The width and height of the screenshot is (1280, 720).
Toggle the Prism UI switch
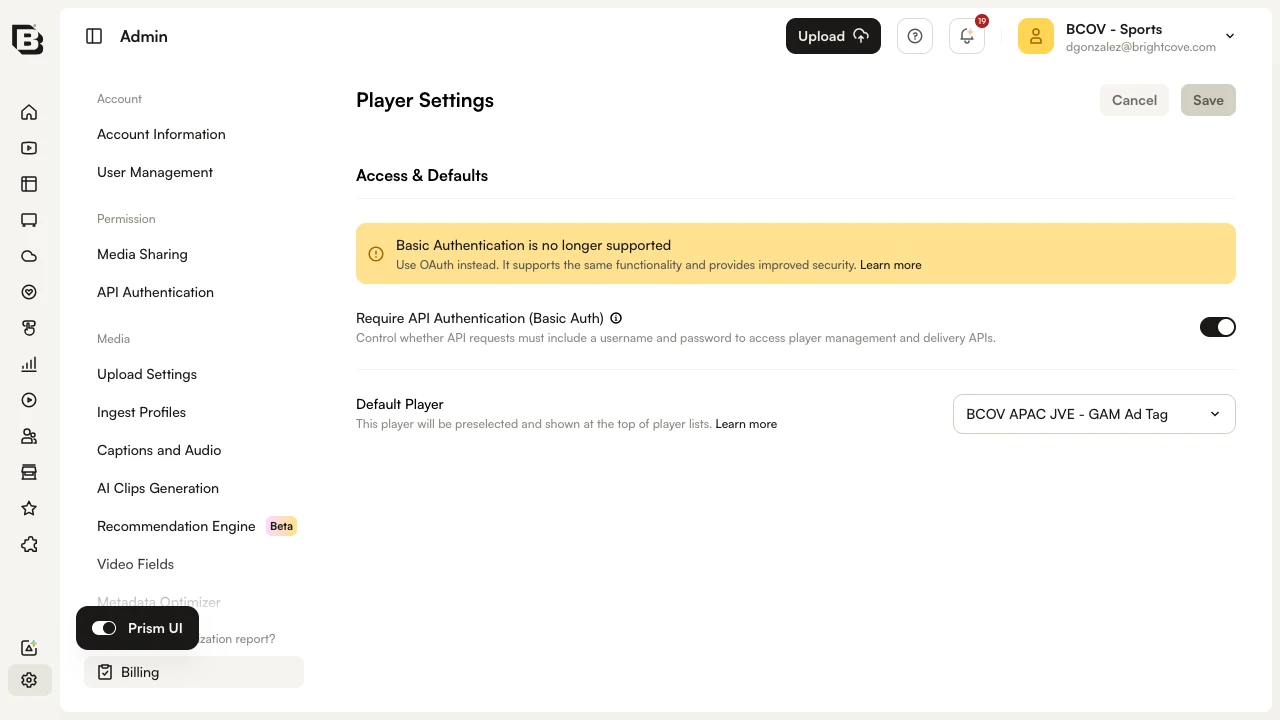104,628
